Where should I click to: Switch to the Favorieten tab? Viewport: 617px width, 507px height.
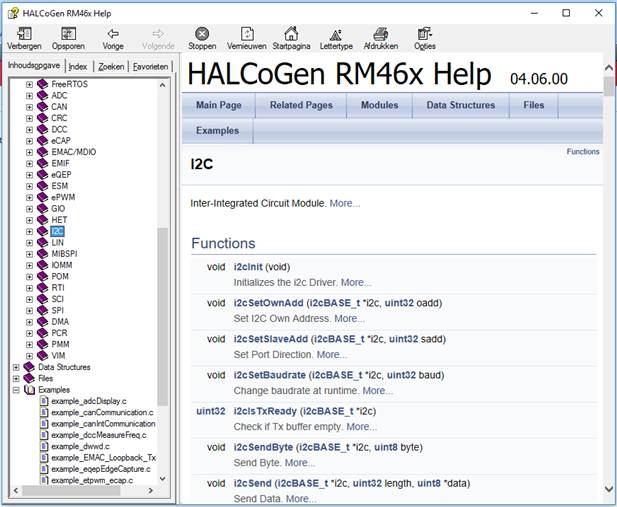[x=150, y=67]
